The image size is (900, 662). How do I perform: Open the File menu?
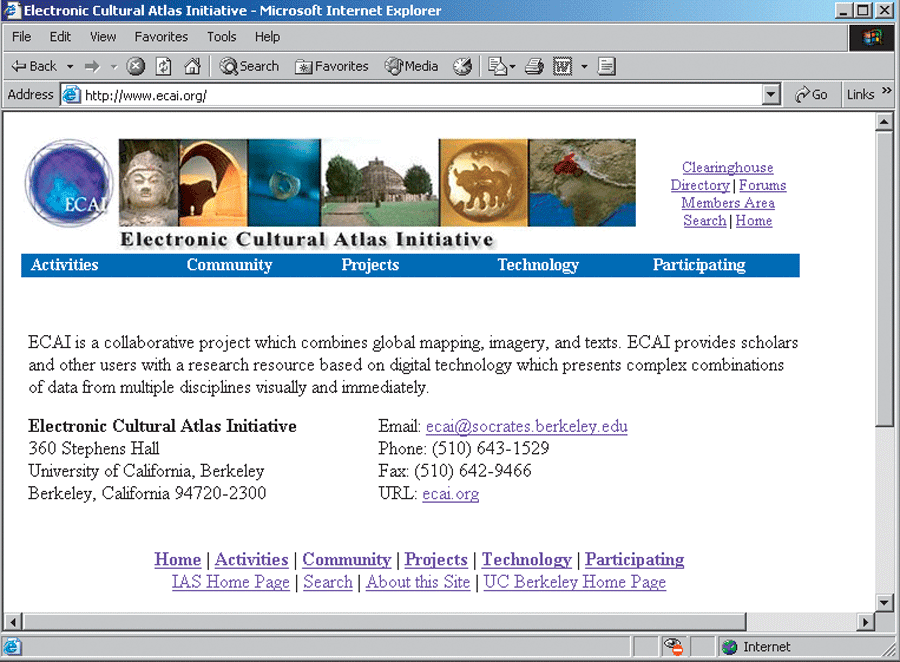point(22,37)
